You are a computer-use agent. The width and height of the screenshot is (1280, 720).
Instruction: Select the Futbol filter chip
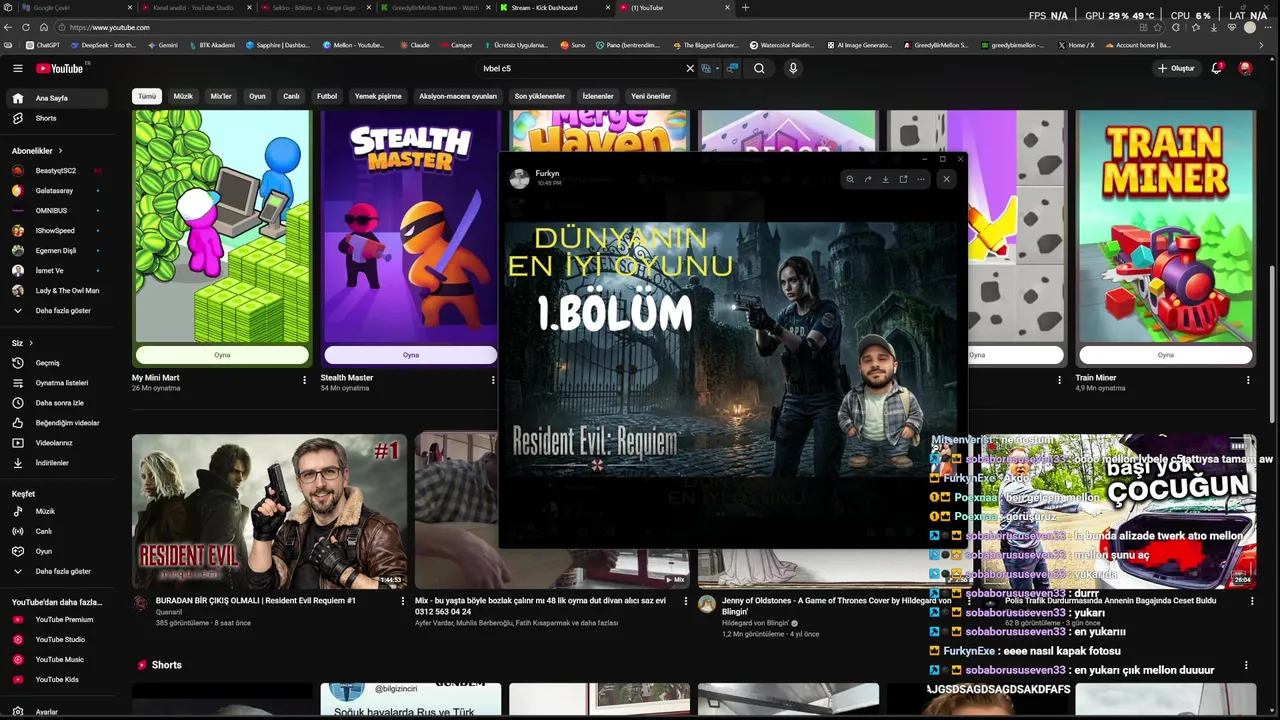pyautogui.click(x=327, y=96)
